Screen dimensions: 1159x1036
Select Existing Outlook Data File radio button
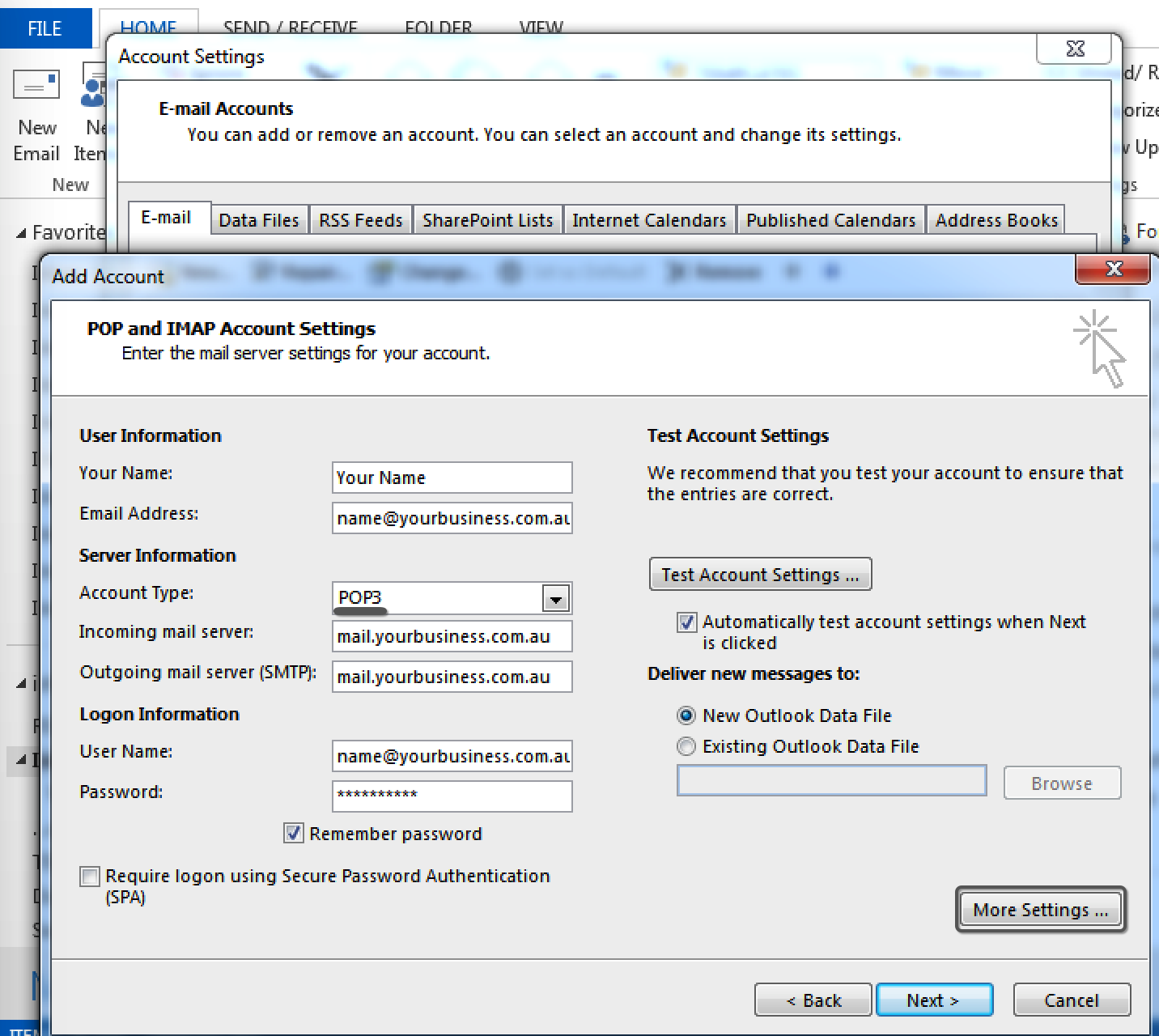[x=686, y=746]
